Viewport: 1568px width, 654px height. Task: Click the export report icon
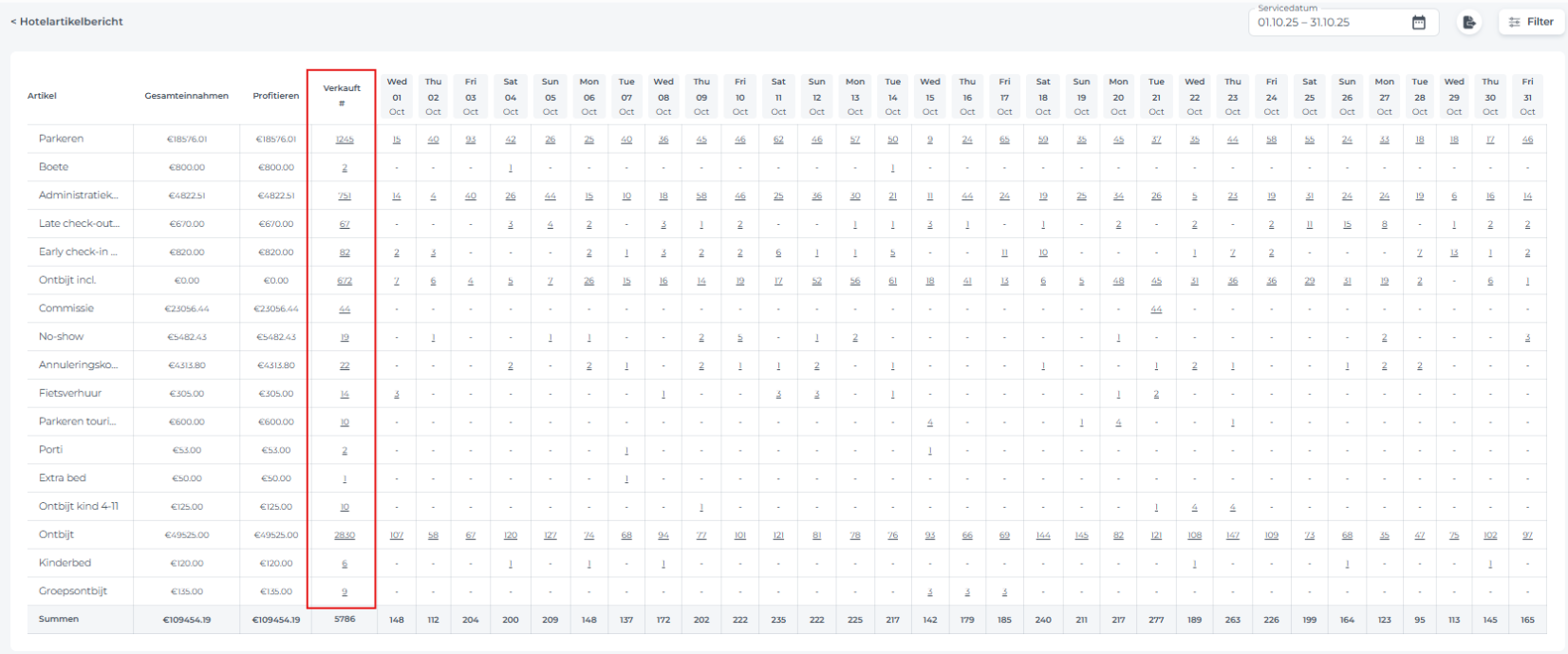(1469, 22)
